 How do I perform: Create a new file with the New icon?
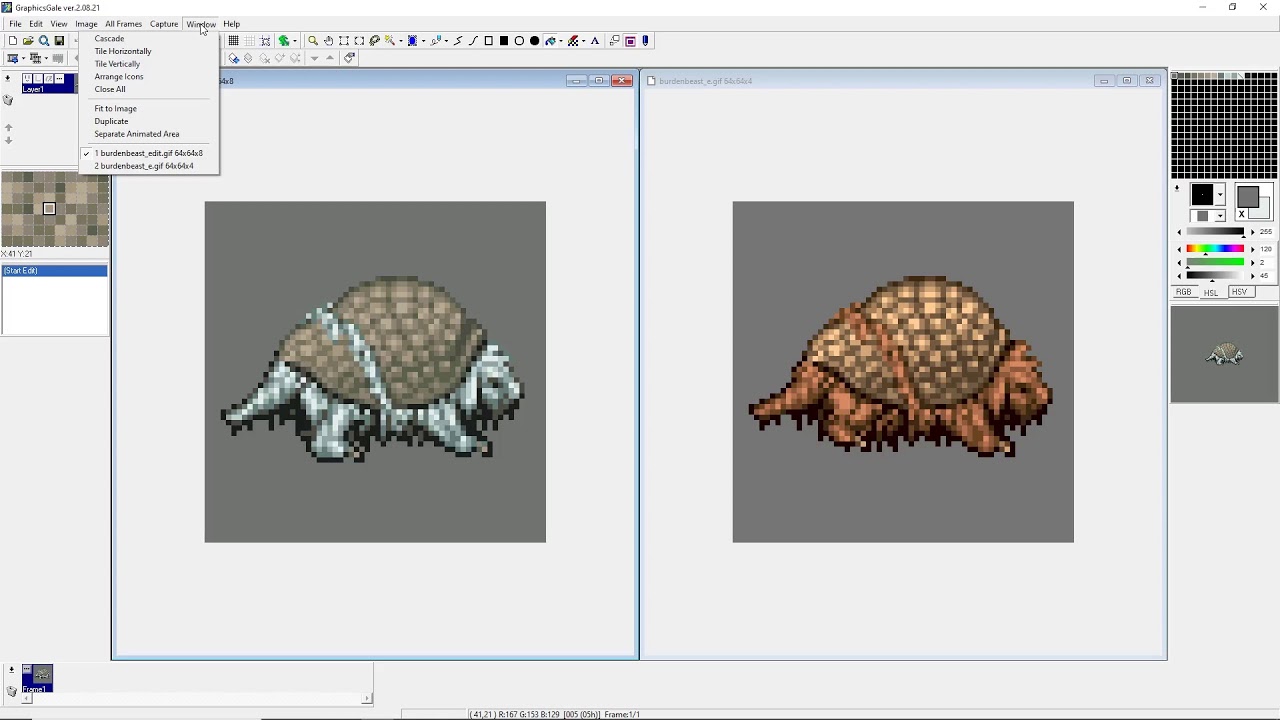12,41
